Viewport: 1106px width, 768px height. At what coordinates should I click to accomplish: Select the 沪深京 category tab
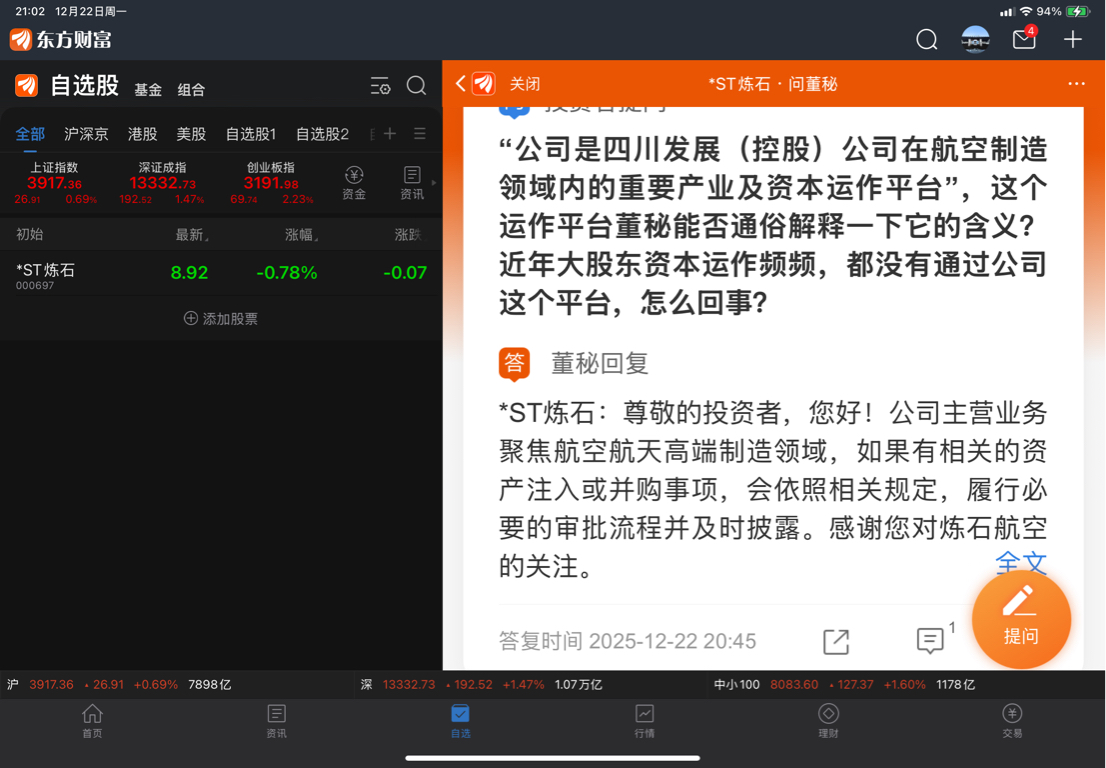point(86,134)
